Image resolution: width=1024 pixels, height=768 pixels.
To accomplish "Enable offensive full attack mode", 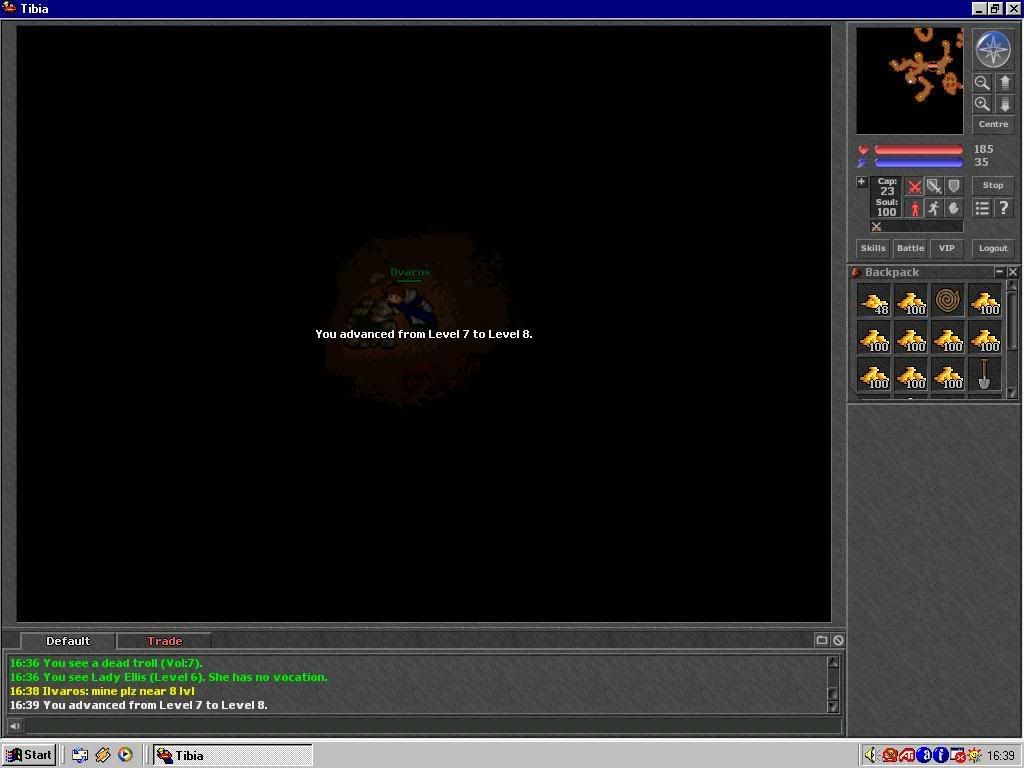I will pos(914,187).
